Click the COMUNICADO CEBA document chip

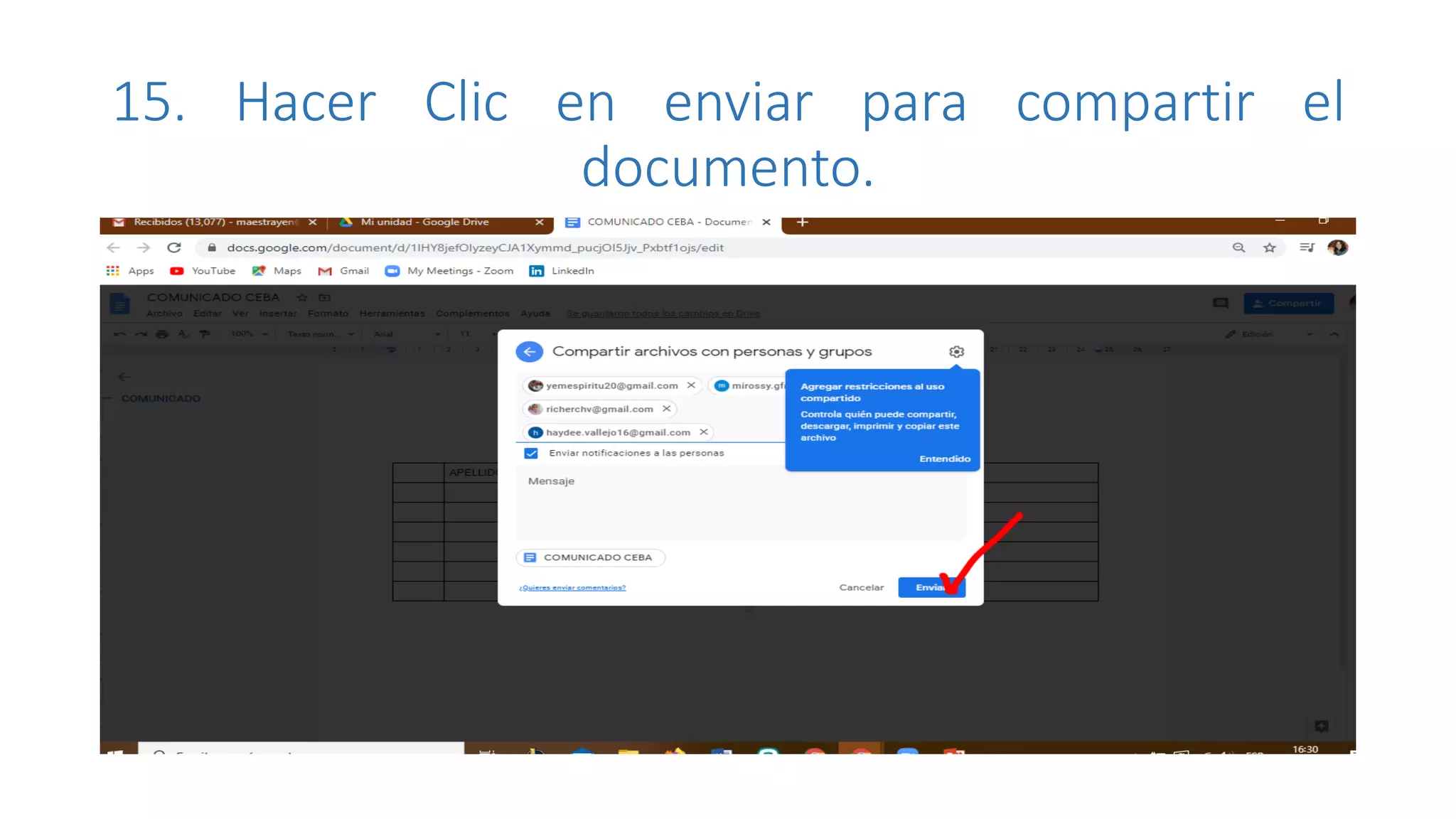click(x=590, y=557)
